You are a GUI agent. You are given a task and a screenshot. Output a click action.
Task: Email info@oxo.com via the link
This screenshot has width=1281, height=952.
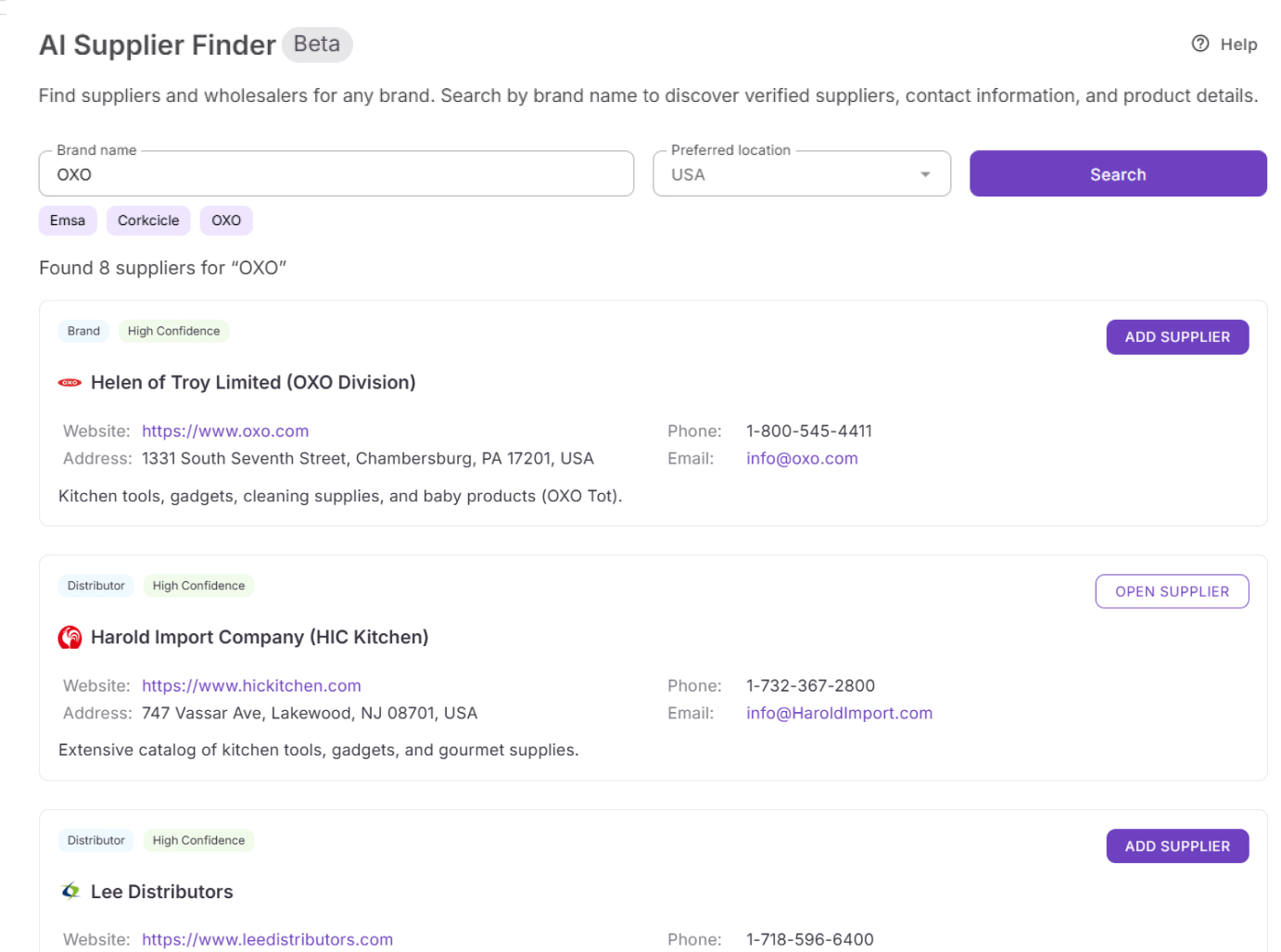click(801, 458)
